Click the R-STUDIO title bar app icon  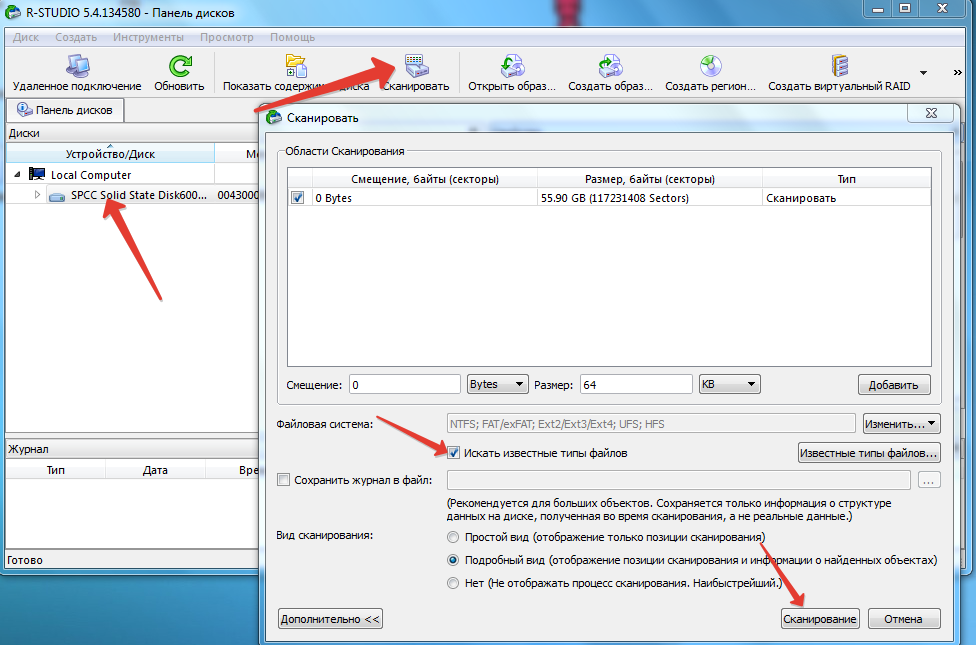(12, 12)
